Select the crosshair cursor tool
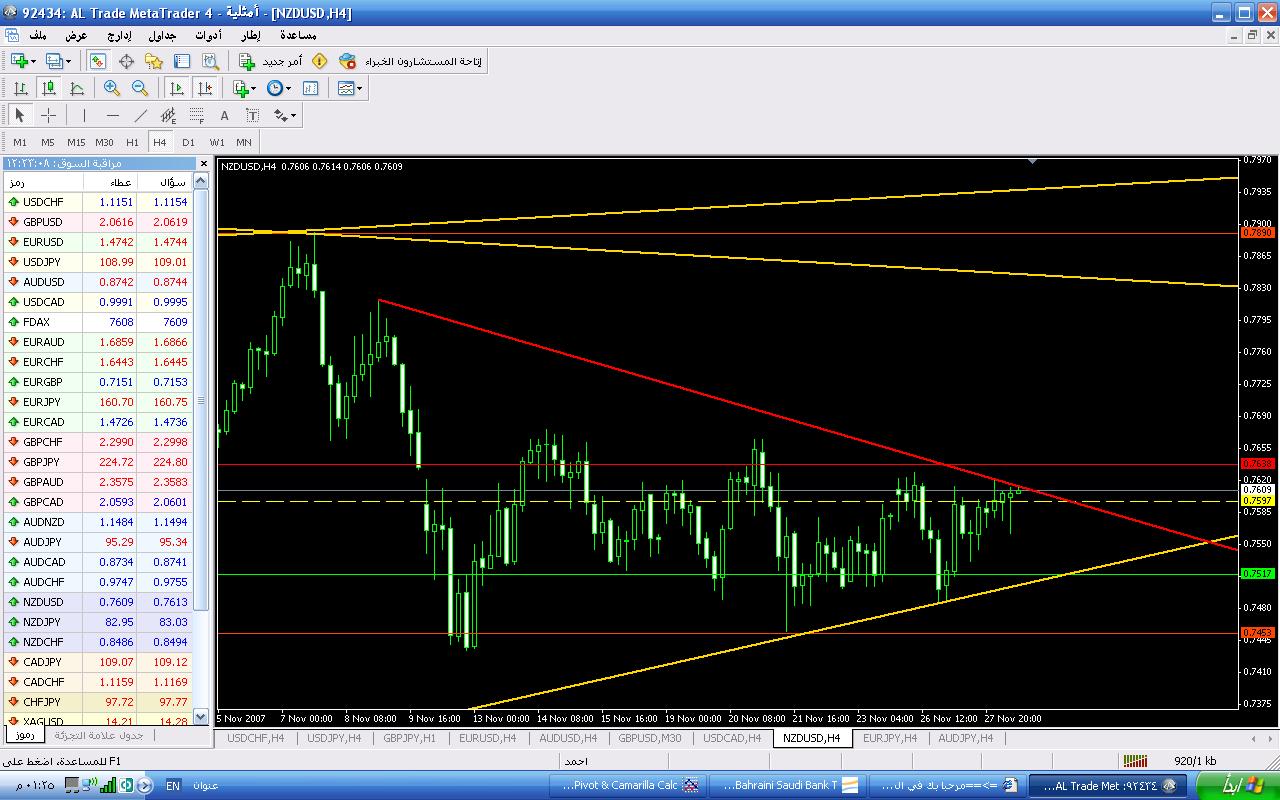Image resolution: width=1280 pixels, height=800 pixels. [x=48, y=115]
